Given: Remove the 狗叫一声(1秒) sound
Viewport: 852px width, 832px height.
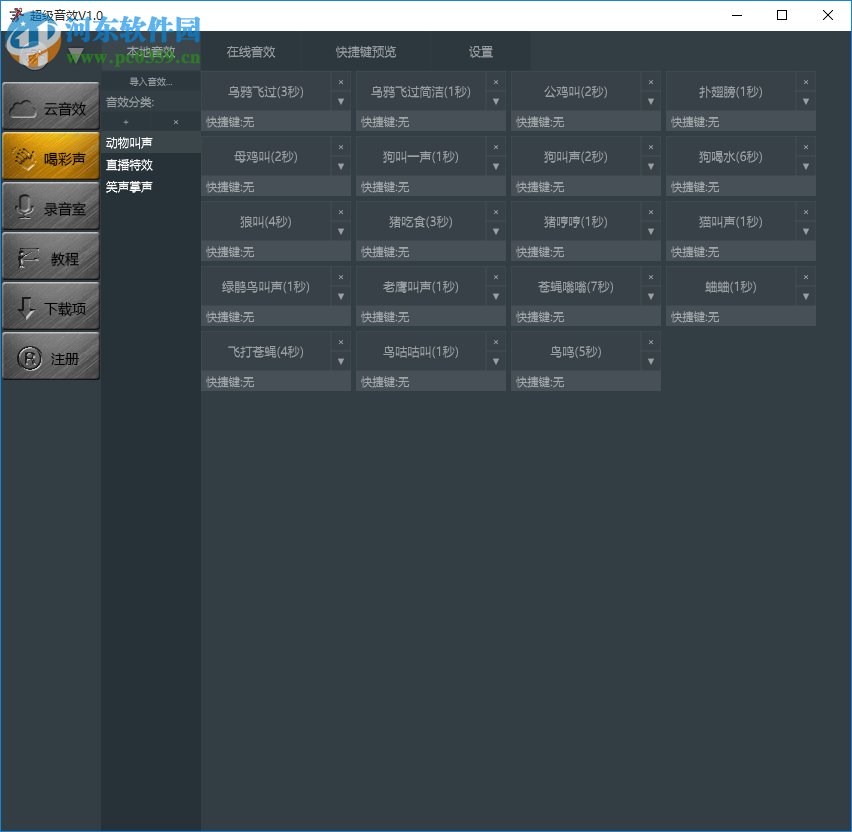Looking at the screenshot, I should click(x=496, y=147).
